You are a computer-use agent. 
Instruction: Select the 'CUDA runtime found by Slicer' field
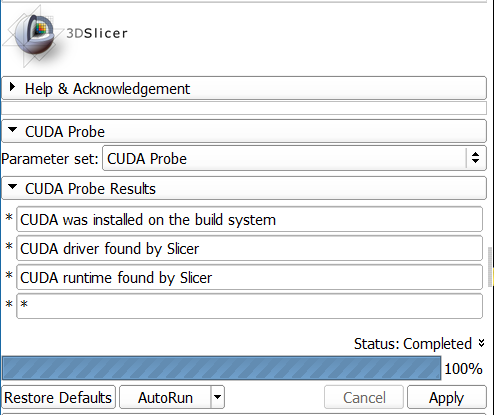point(249,278)
